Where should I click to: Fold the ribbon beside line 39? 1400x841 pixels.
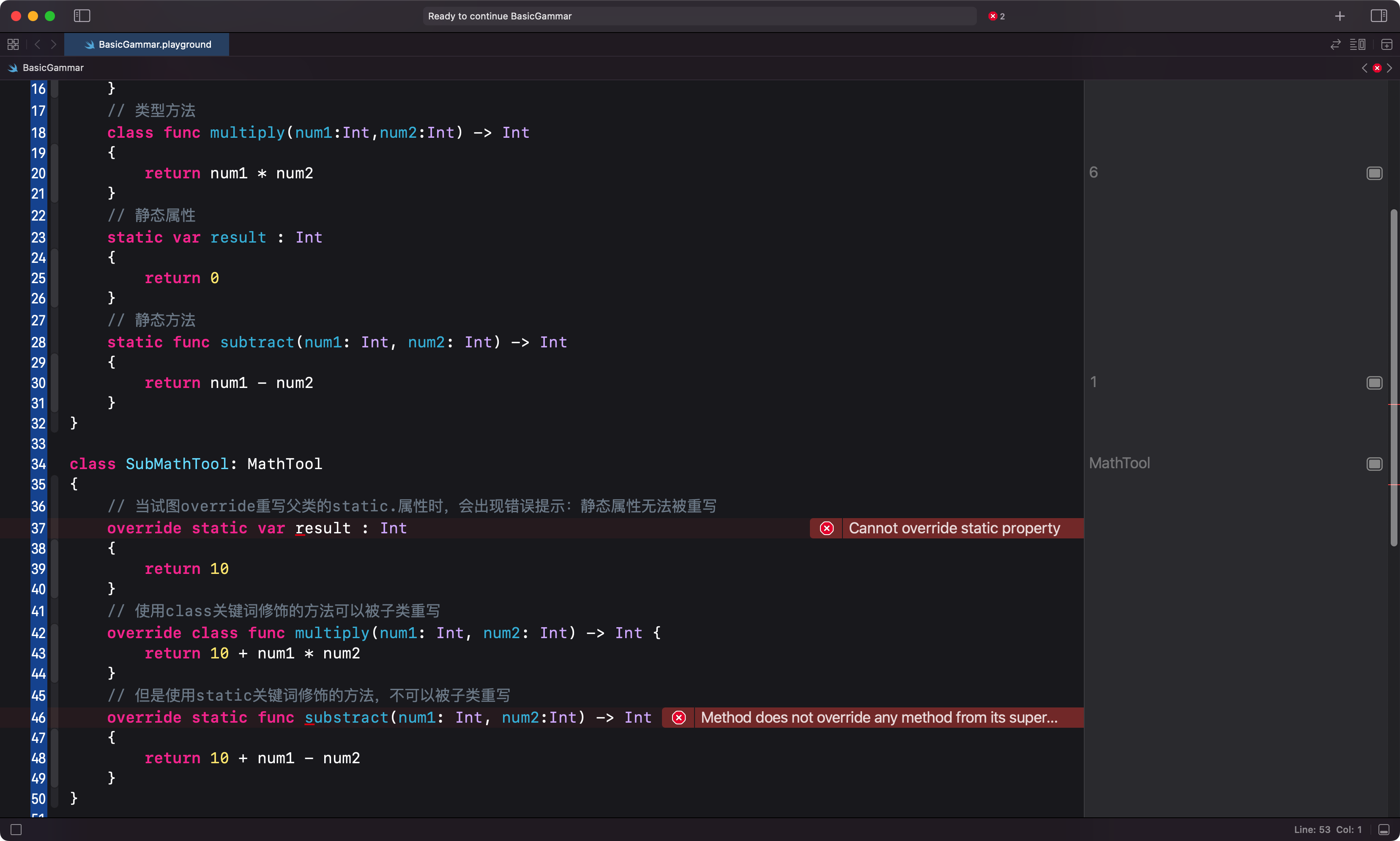coord(55,569)
